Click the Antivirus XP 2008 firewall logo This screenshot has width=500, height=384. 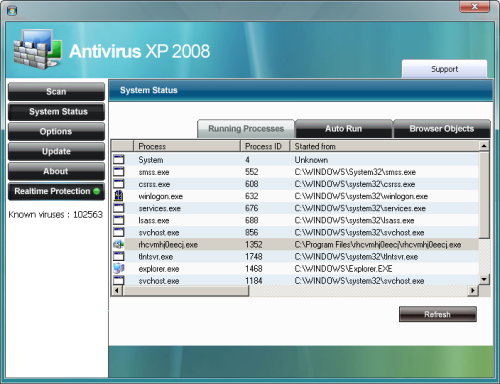coord(37,49)
